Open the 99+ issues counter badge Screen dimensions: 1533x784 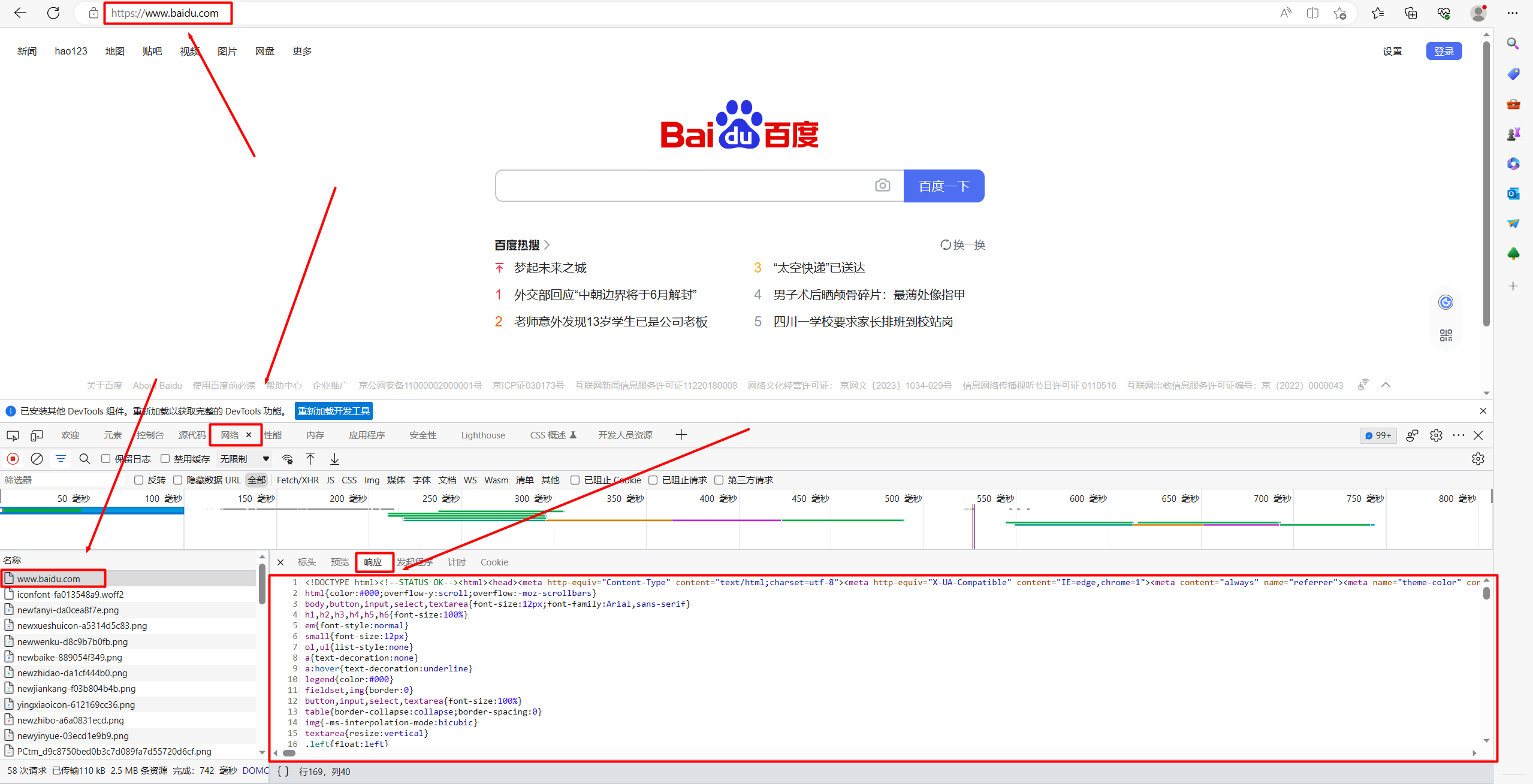(x=1378, y=435)
